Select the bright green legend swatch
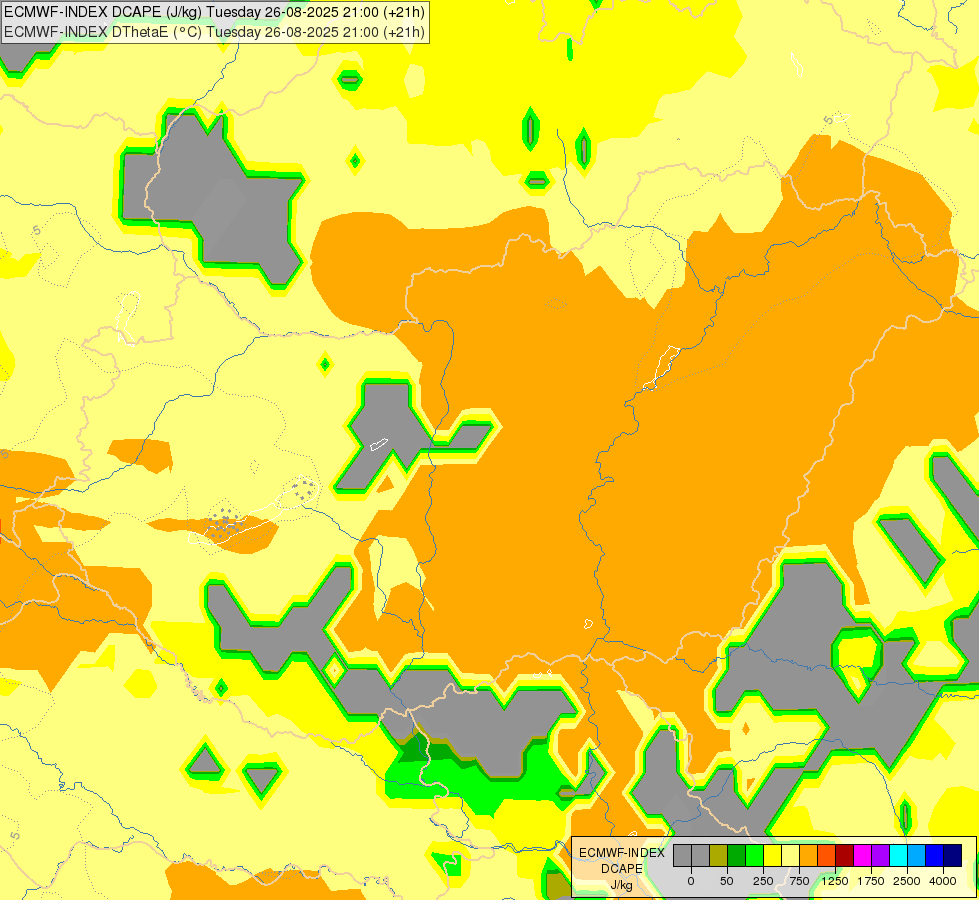The width and height of the screenshot is (979, 900). pyautogui.click(x=755, y=856)
